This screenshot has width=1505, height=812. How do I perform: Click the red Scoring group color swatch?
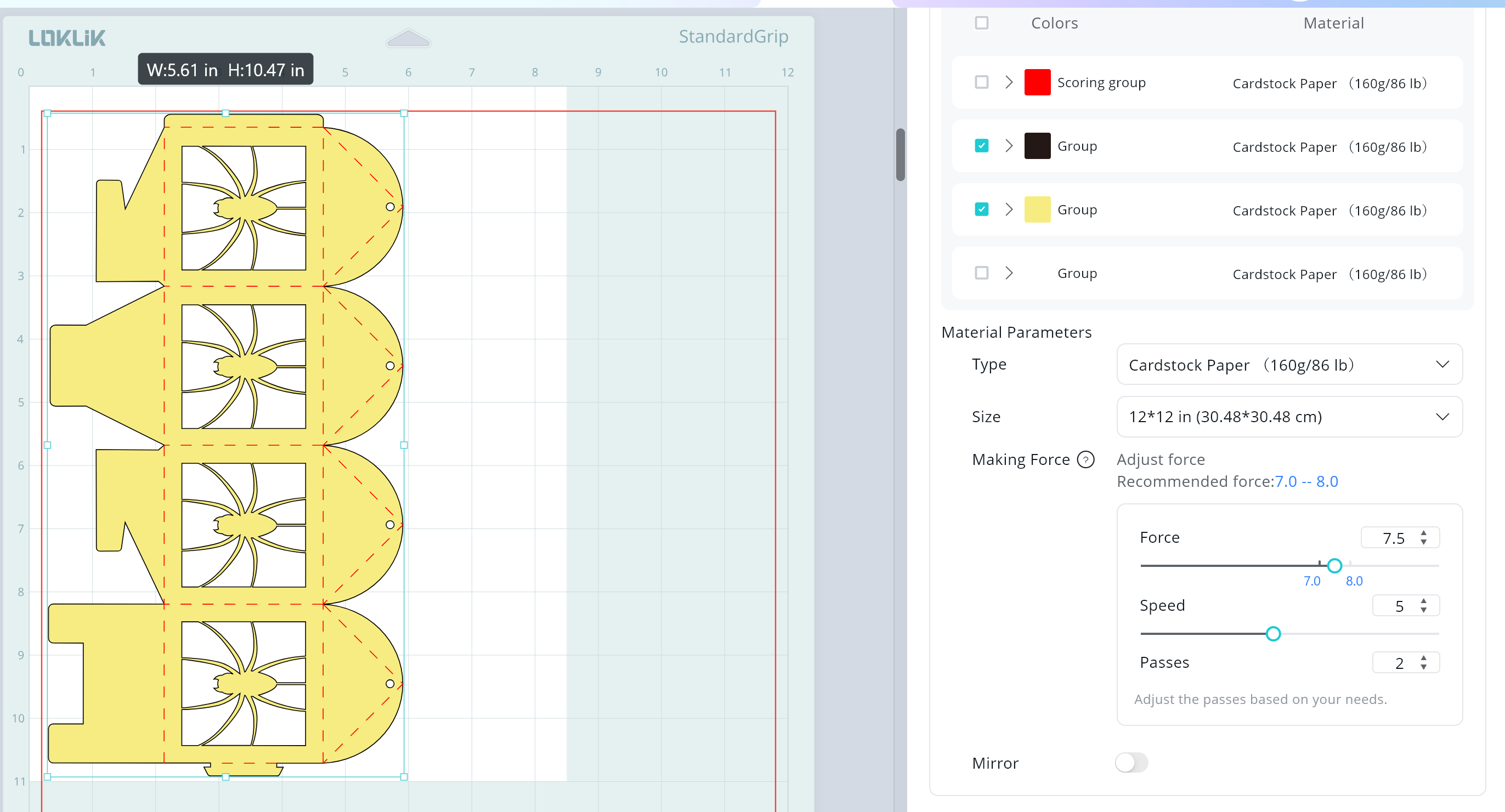(x=1037, y=82)
